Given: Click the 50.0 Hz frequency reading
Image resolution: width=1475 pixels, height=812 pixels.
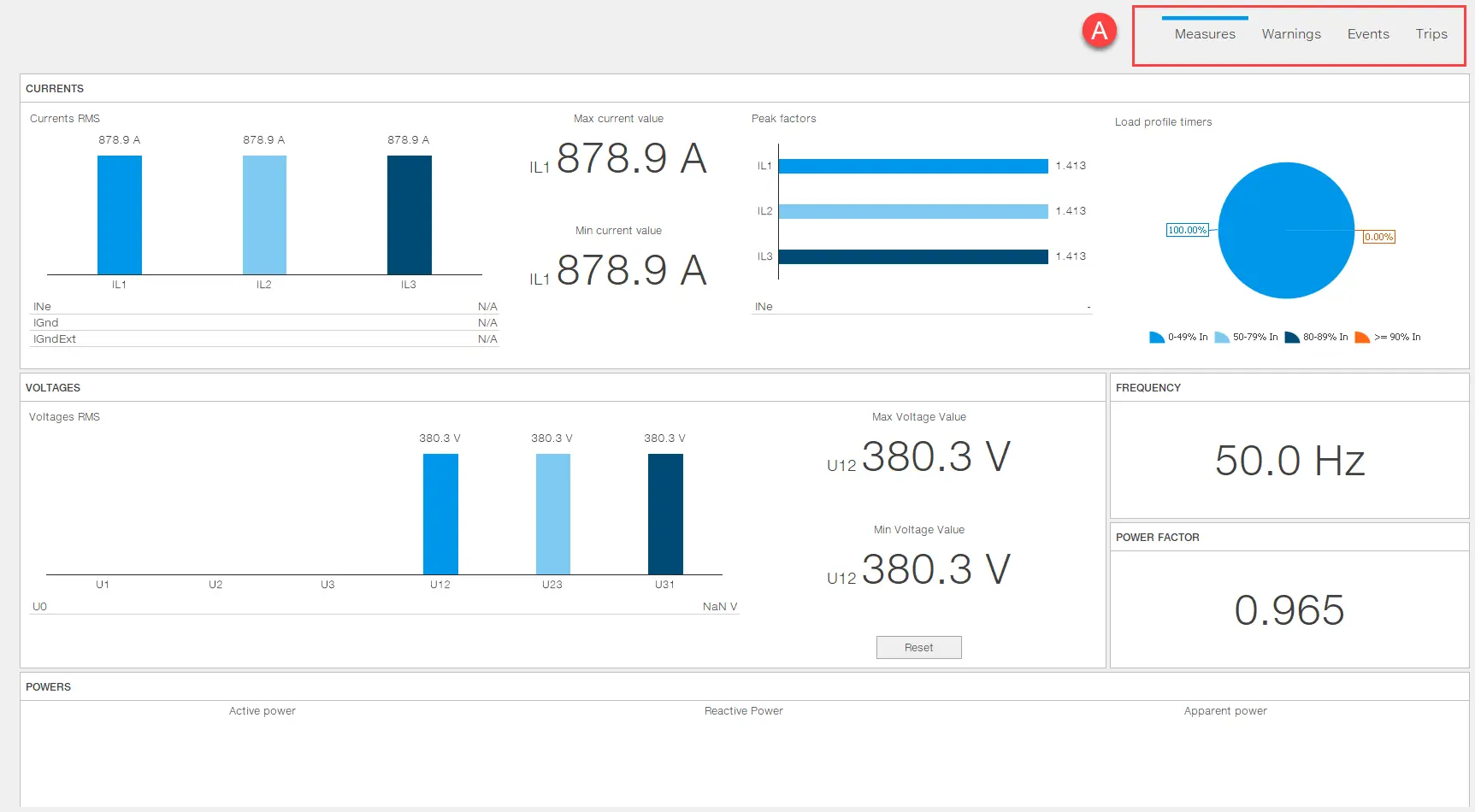Looking at the screenshot, I should pyautogui.click(x=1289, y=461).
